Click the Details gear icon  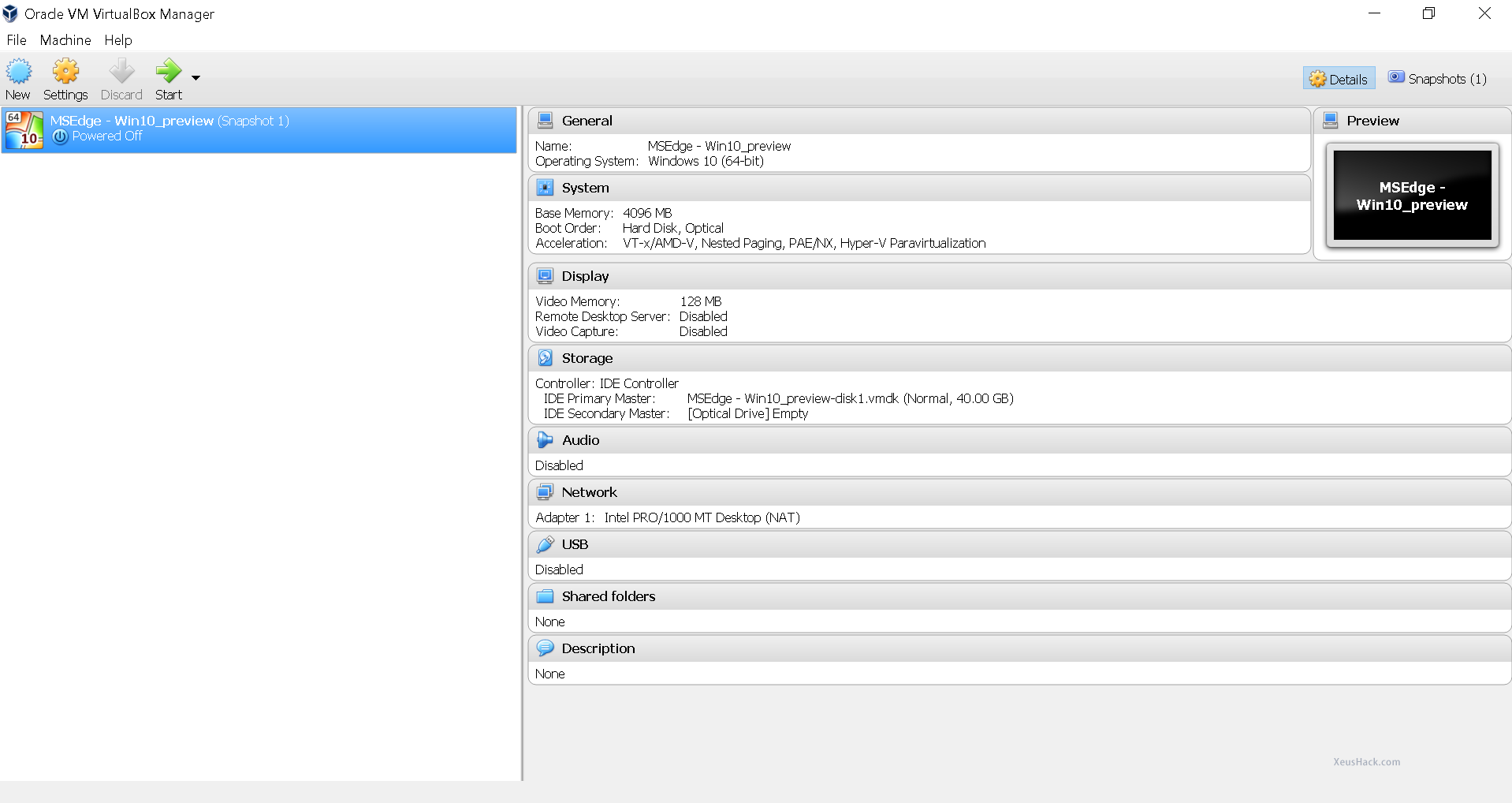pyautogui.click(x=1317, y=79)
